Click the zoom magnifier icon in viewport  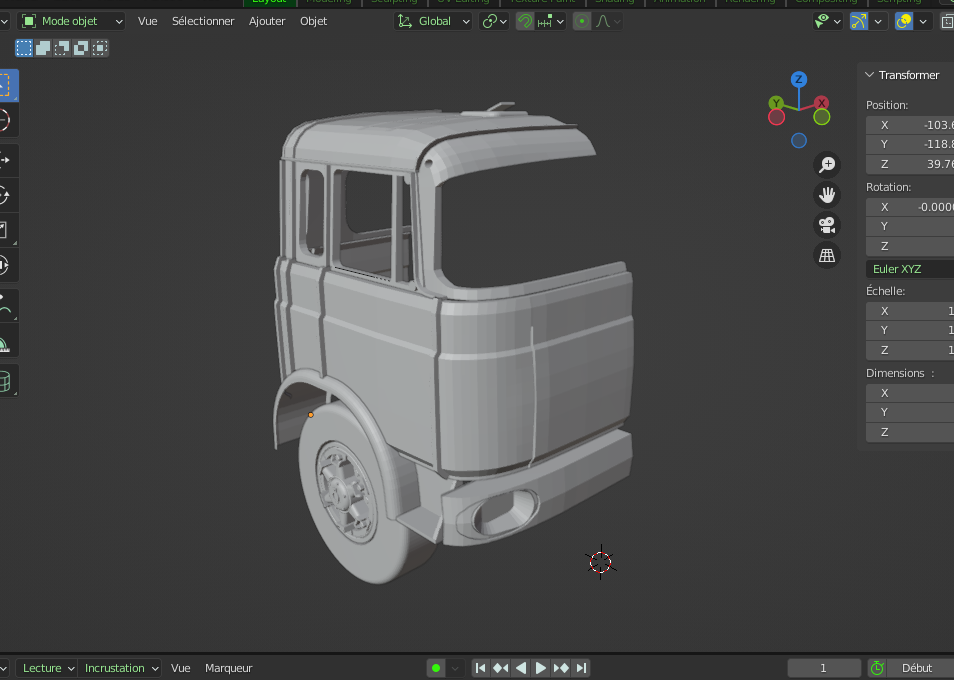coord(827,164)
